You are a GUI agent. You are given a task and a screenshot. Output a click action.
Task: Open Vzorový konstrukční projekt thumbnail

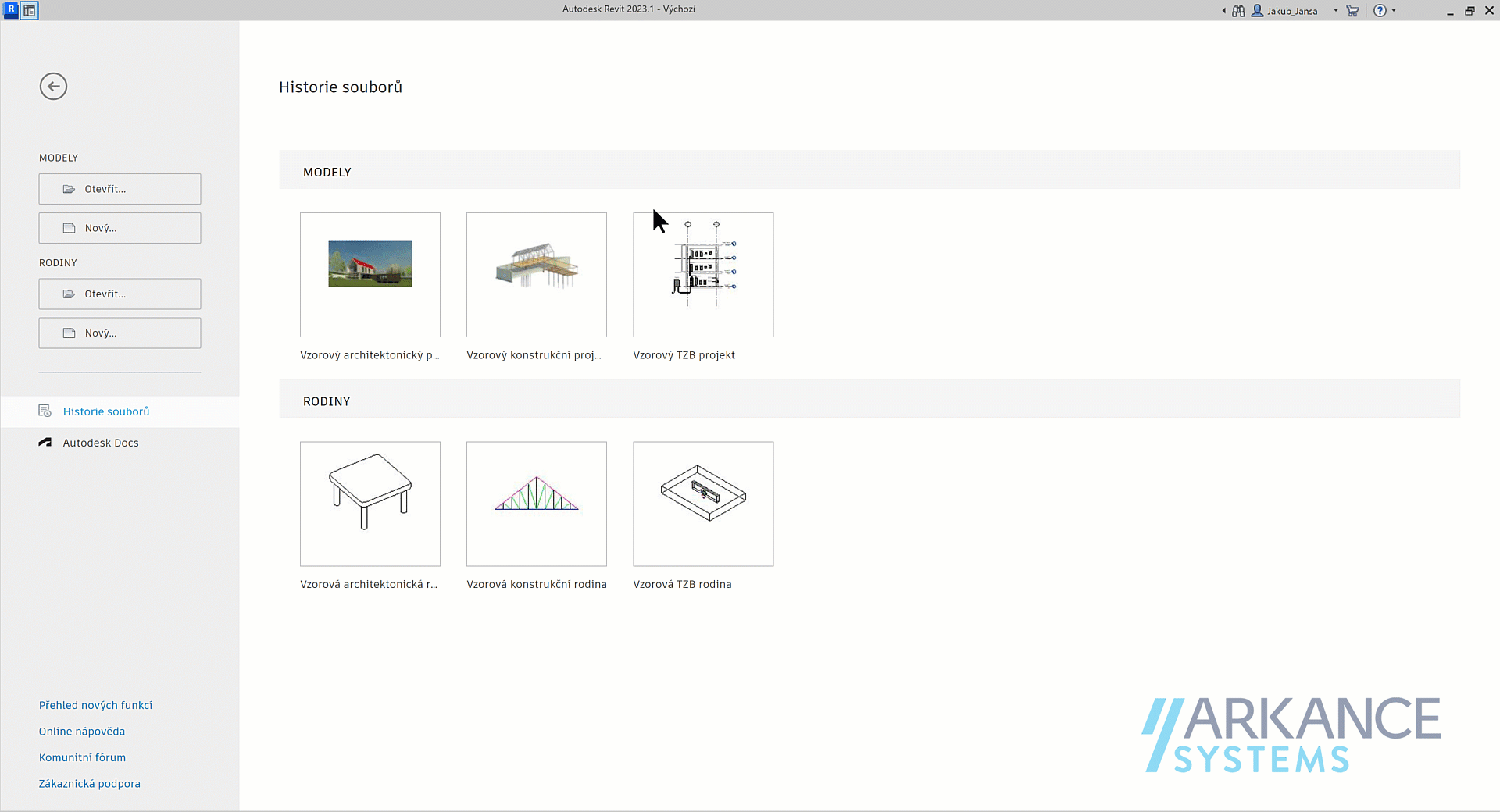point(537,275)
